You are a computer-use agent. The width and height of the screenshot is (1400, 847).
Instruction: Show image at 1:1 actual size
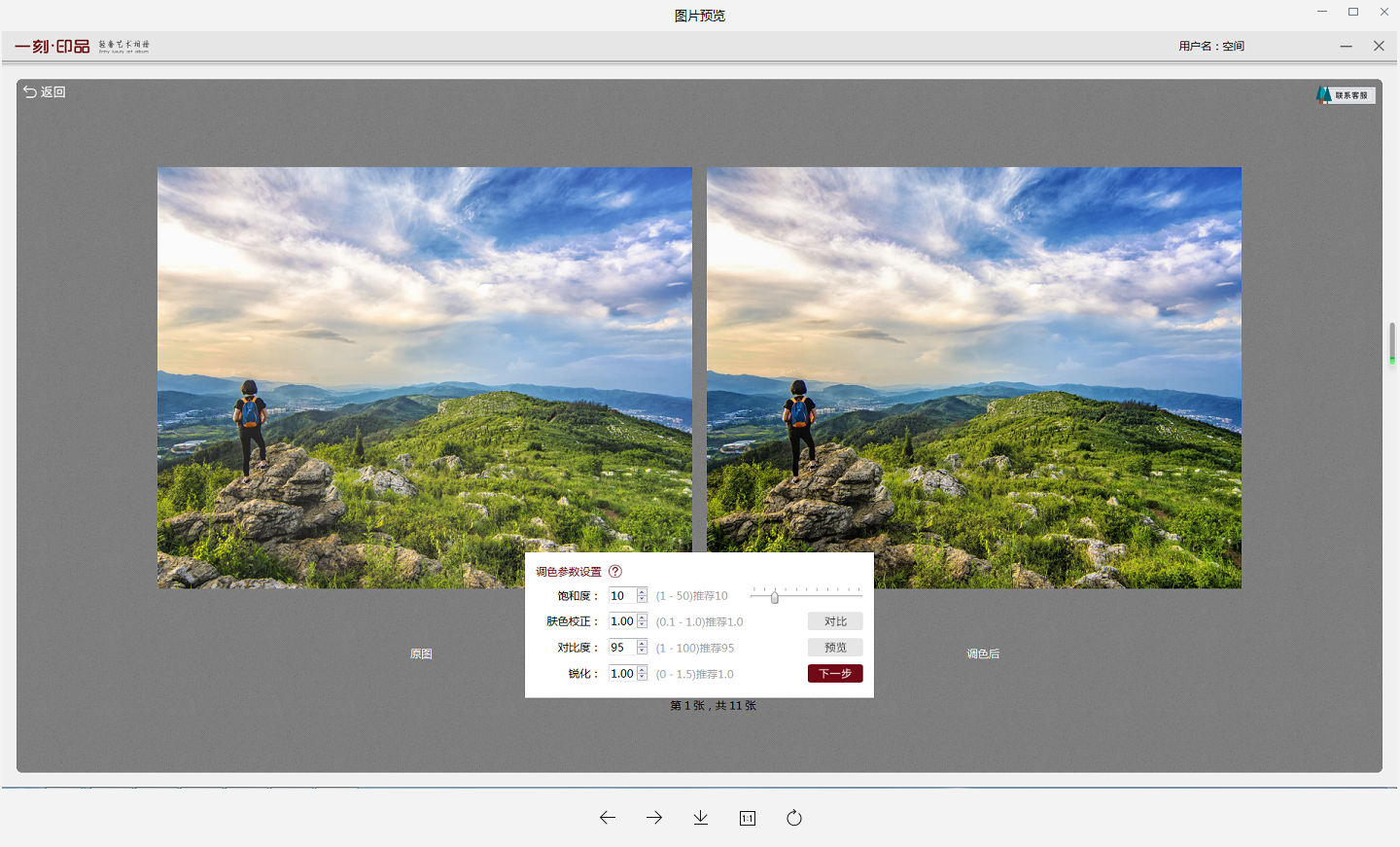click(x=748, y=818)
